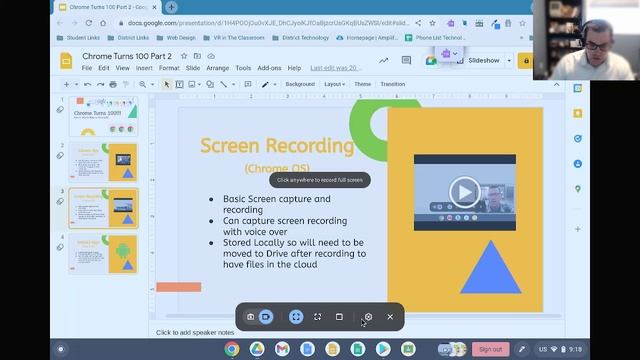The image size is (640, 360).
Task: Click the Transition button
Action: point(393,84)
